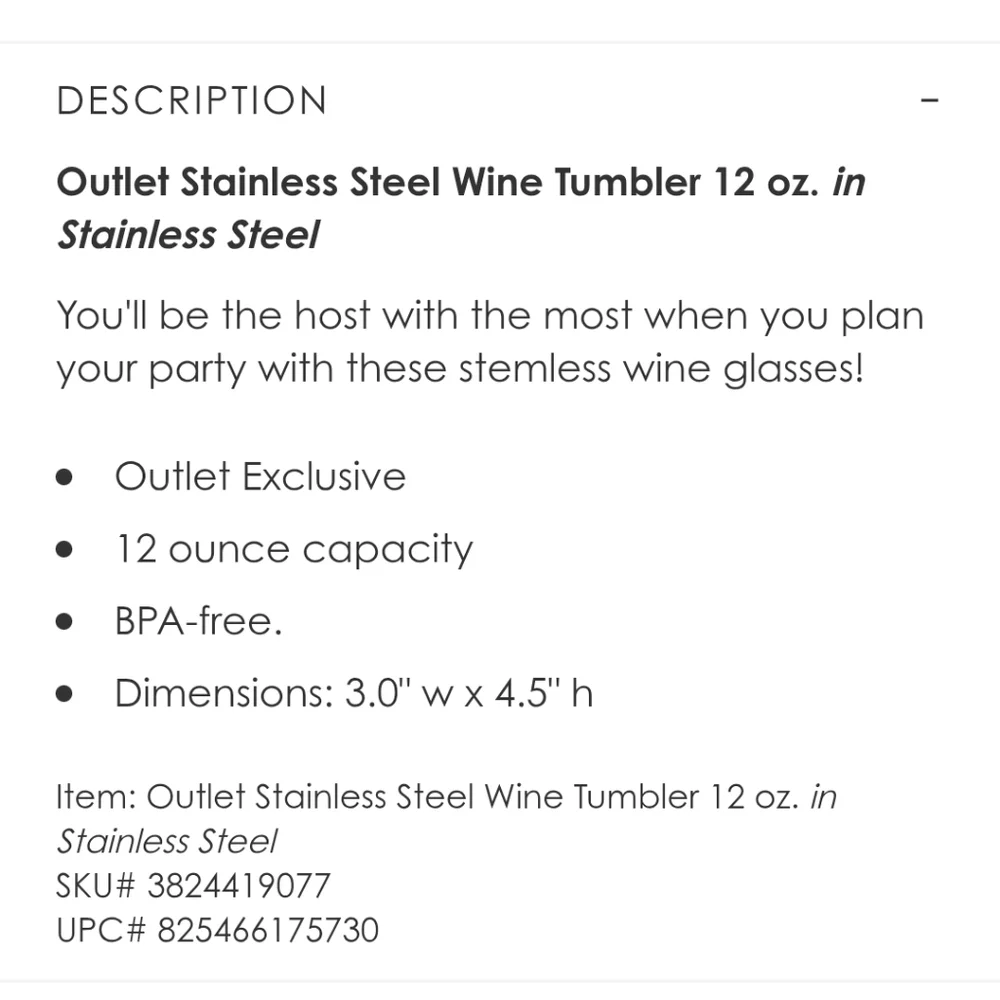
Task: Click the bullet dot beside Dimensions
Action: [66, 694]
